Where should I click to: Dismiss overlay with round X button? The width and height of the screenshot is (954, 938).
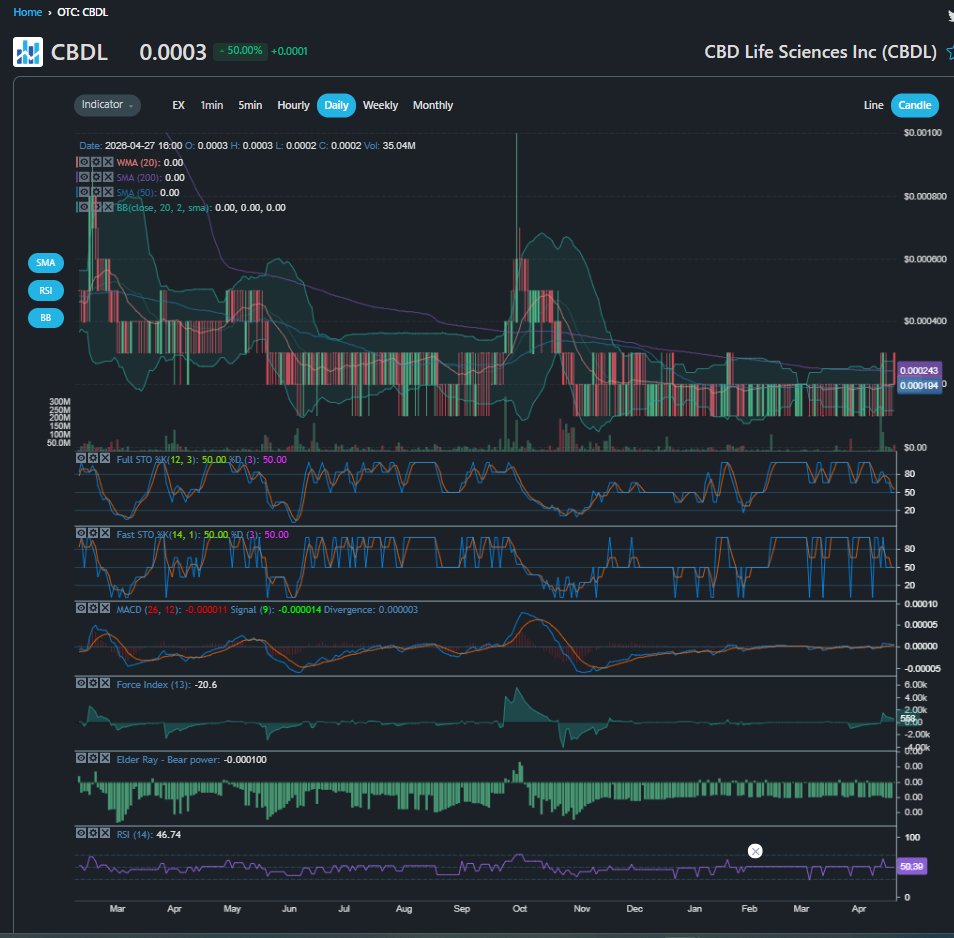[755, 851]
